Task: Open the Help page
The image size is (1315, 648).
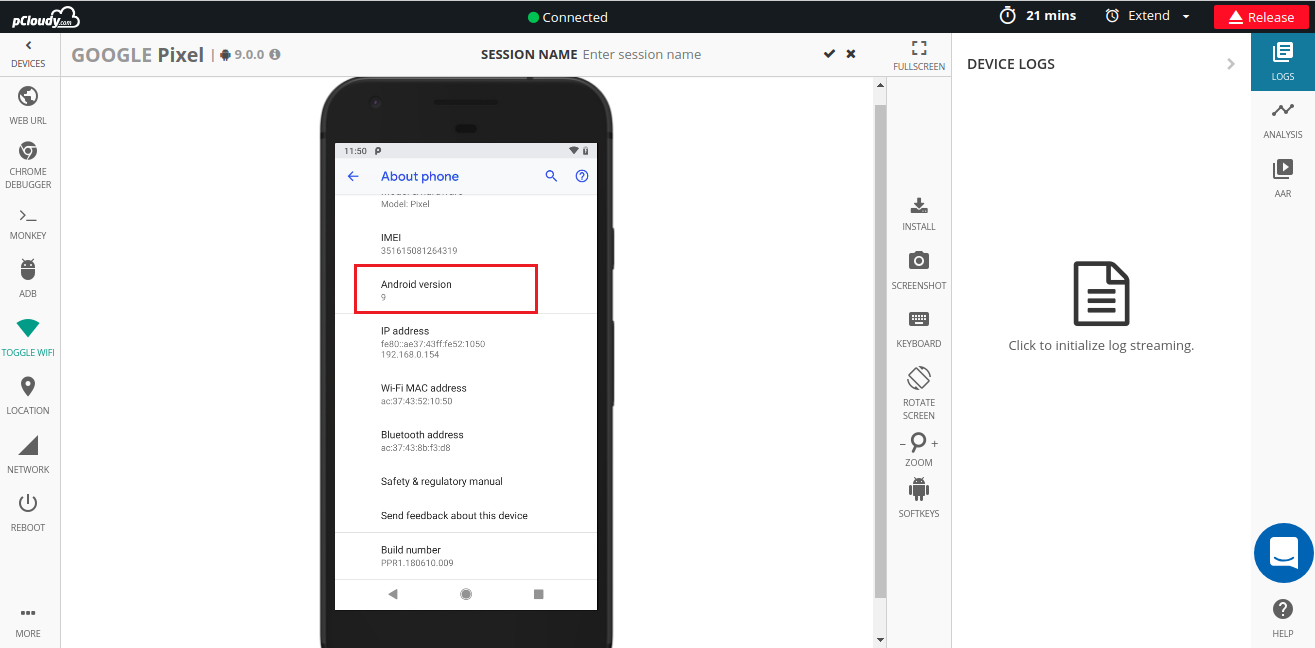Action: 1283,618
